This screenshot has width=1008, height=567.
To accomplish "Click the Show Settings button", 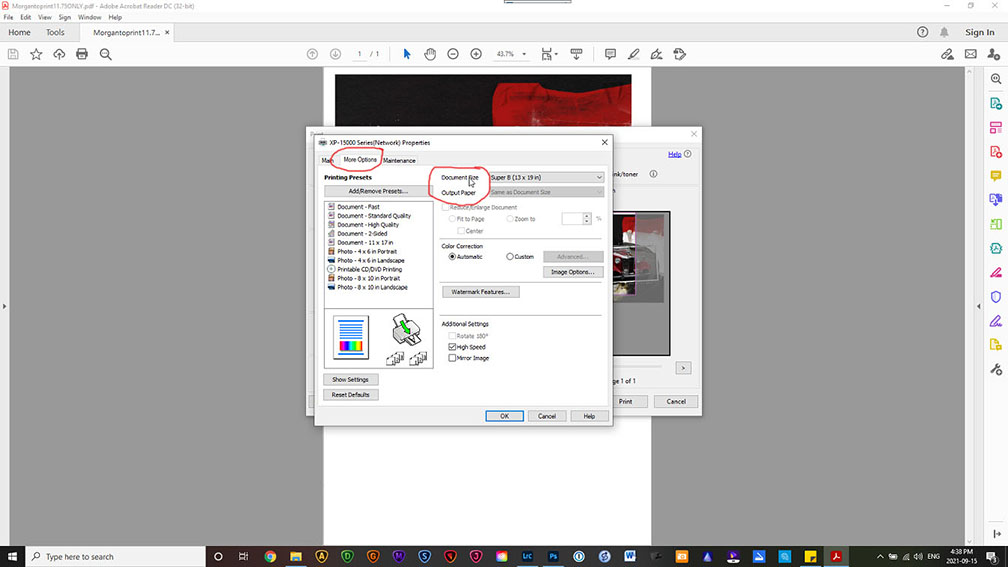I will click(350, 380).
